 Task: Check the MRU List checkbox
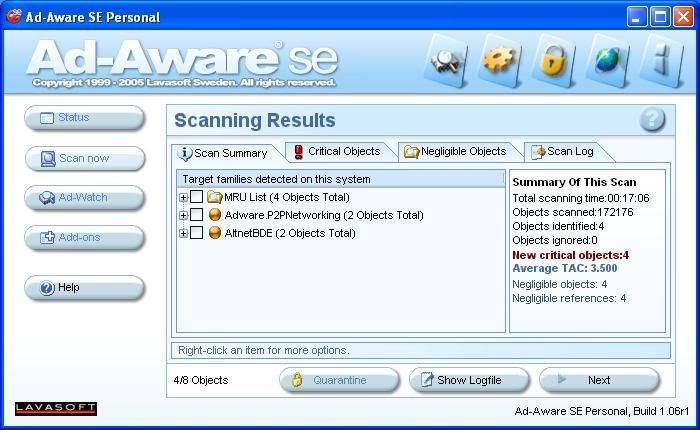click(196, 196)
